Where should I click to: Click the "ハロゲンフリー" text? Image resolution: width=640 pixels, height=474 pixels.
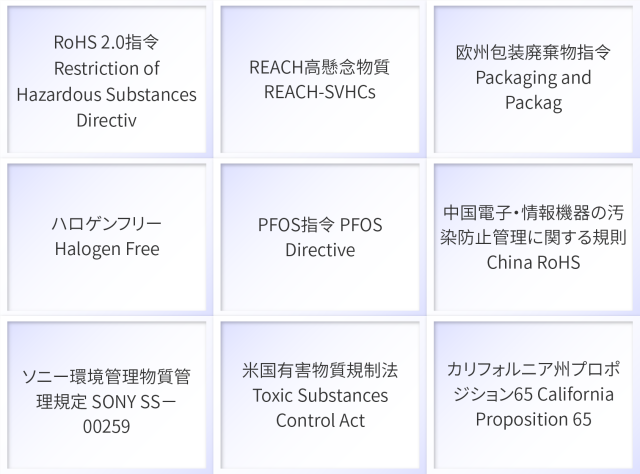[x=107, y=222]
